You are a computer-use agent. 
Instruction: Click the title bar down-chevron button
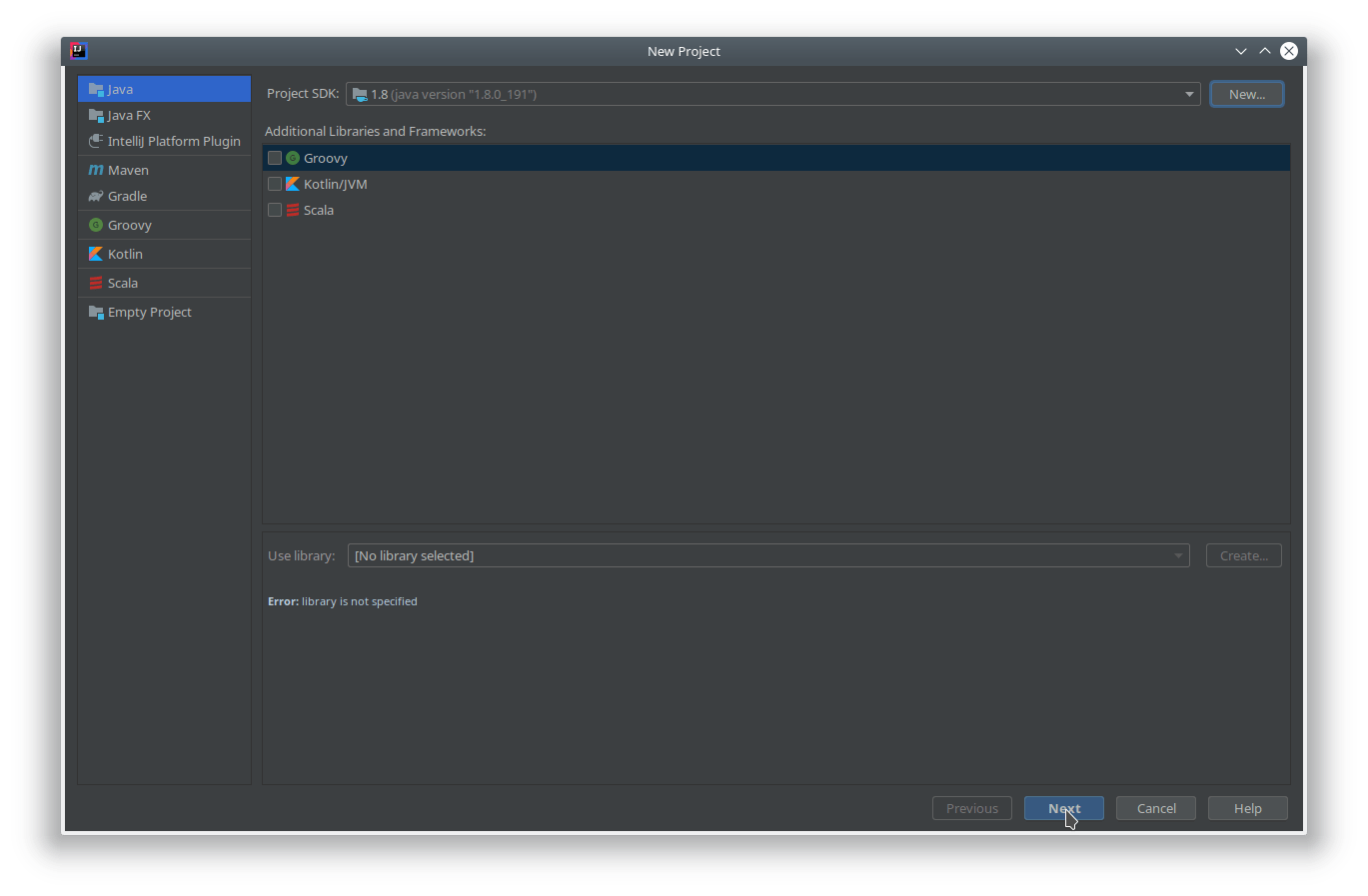(1241, 51)
